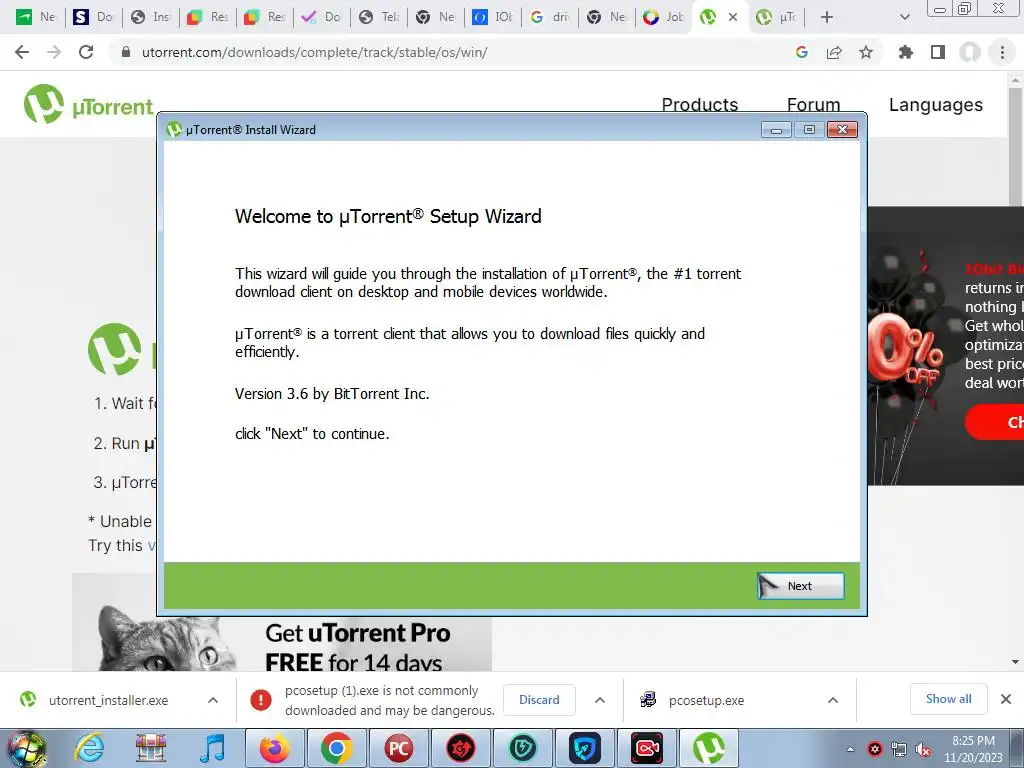
Task: Close the active µTorrent tab
Action: coord(733,17)
